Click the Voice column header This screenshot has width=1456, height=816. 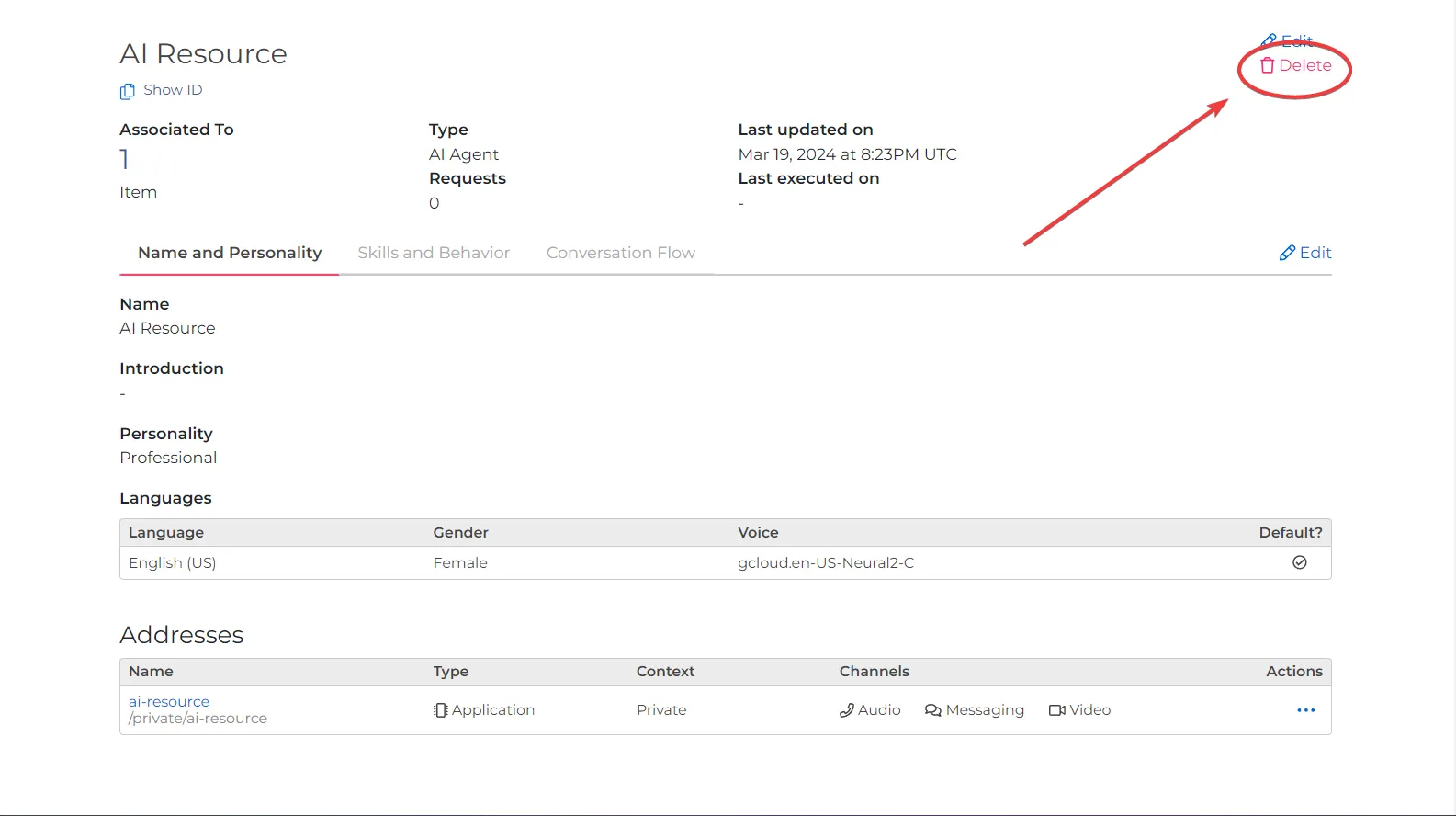tap(758, 533)
